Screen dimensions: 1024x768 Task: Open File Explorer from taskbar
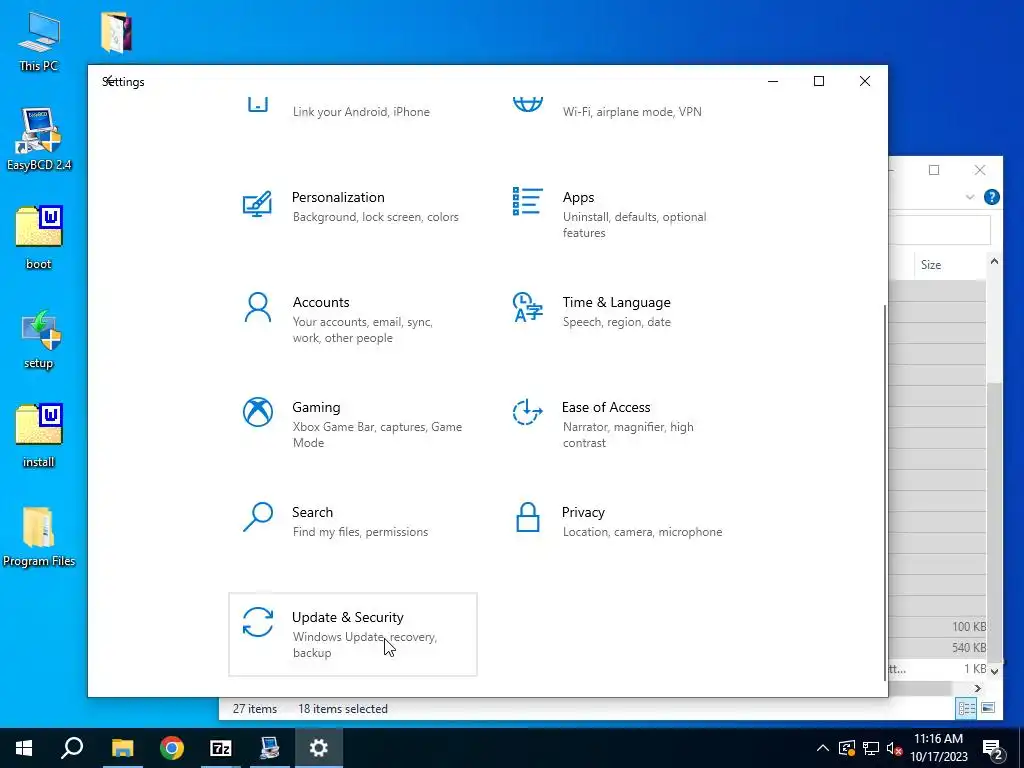(122, 748)
